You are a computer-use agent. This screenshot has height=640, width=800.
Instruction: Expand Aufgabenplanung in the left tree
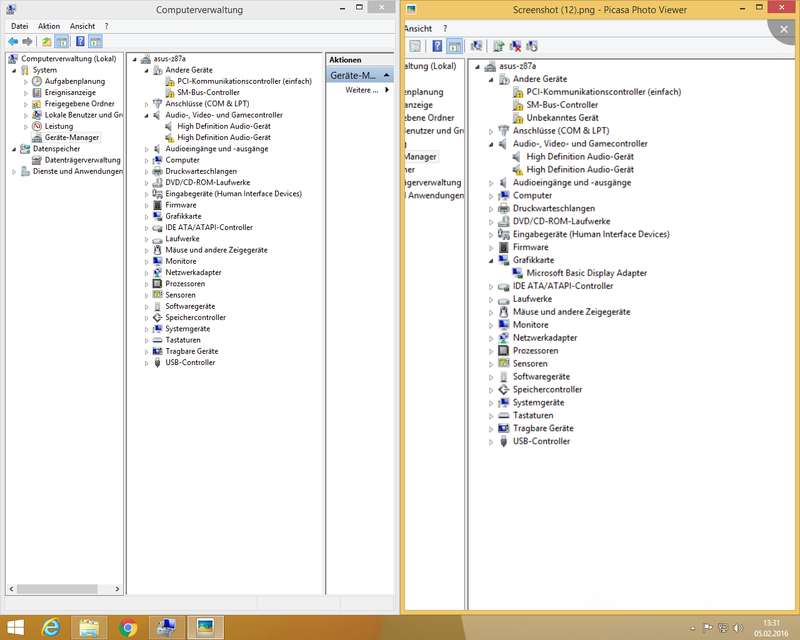pyautogui.click(x=26, y=81)
